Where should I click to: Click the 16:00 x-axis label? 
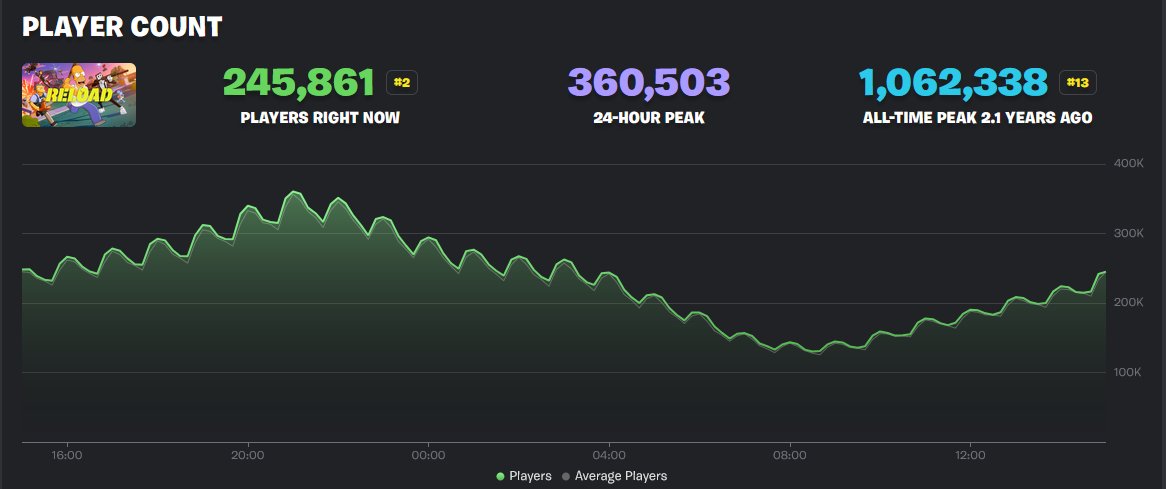[67, 454]
